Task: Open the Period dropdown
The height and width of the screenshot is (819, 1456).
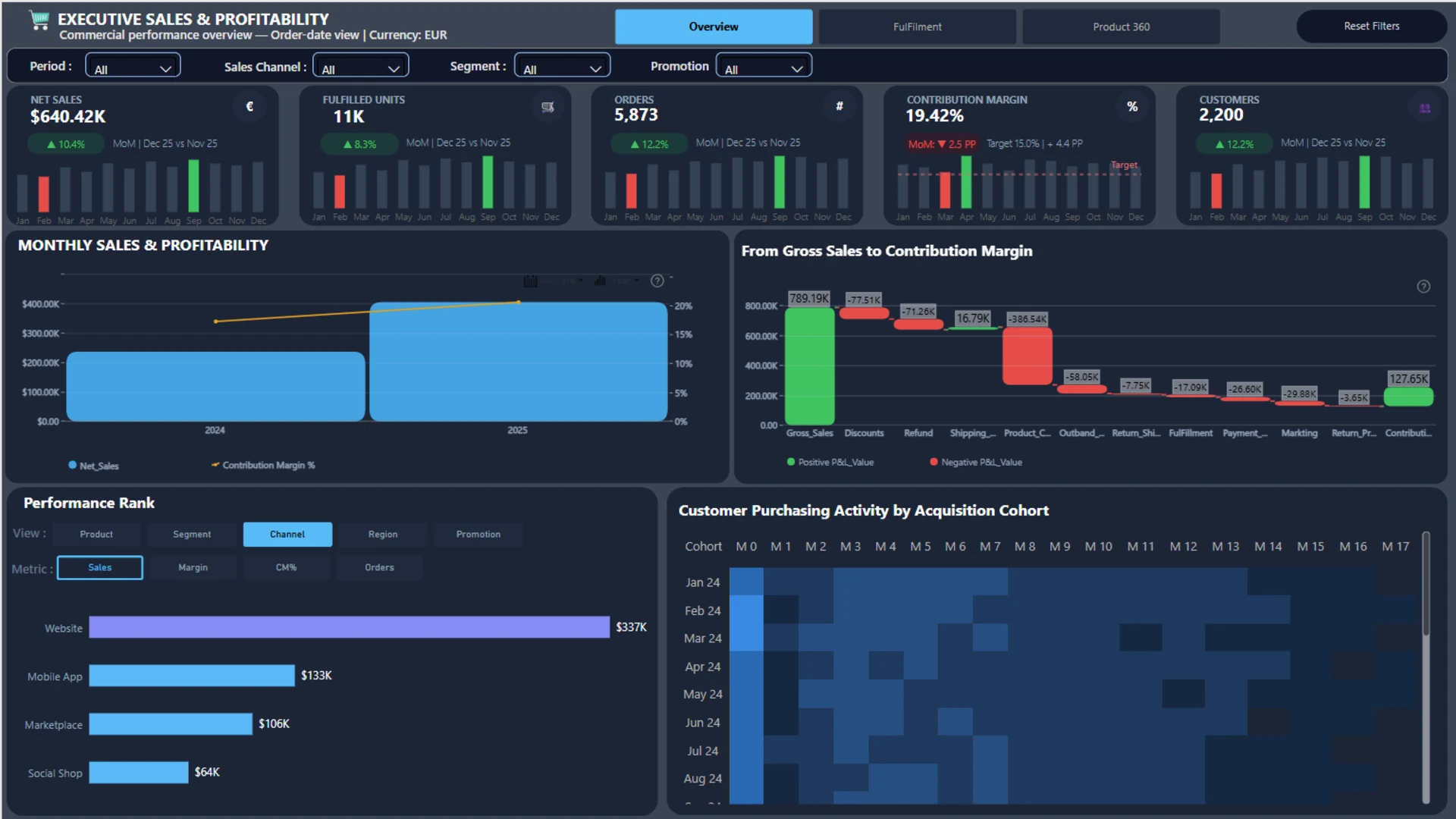Action: (x=133, y=66)
